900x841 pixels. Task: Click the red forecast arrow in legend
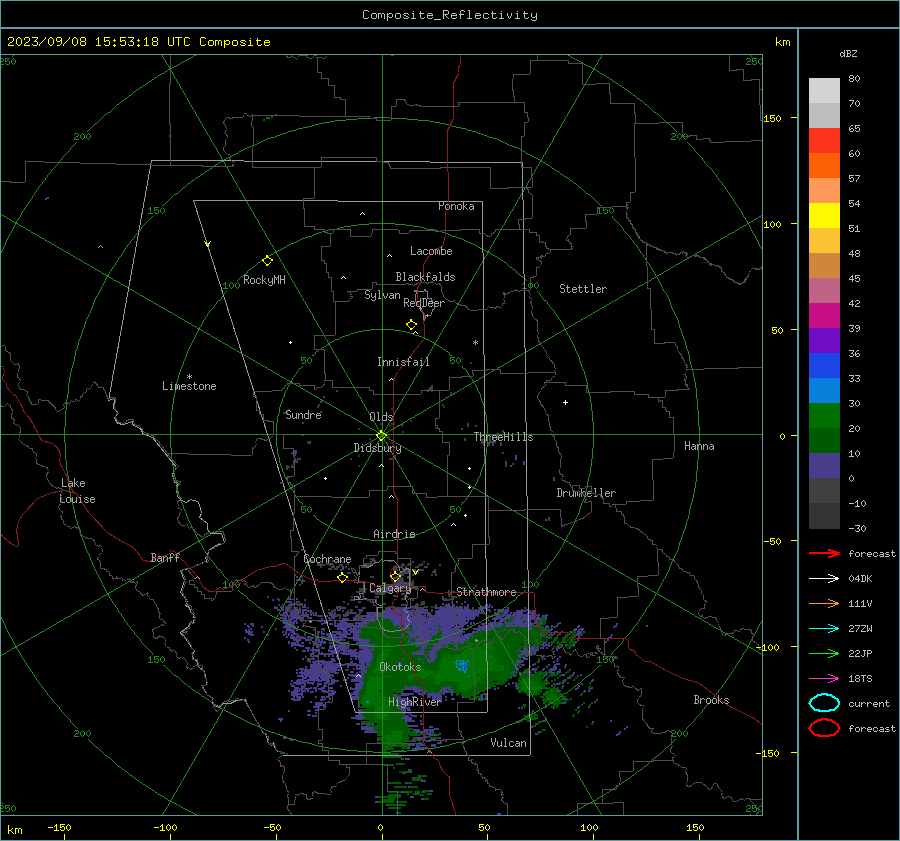(824, 553)
